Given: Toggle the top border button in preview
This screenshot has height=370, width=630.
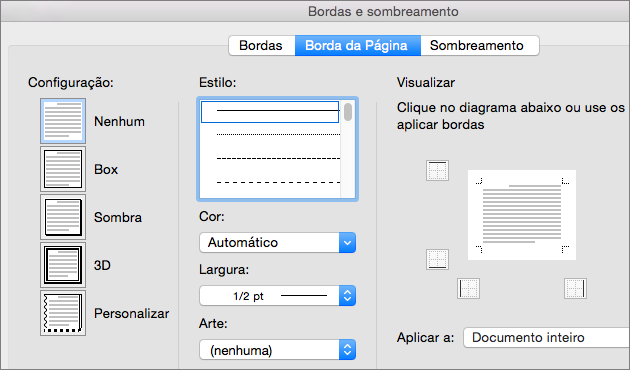Looking at the screenshot, I should [x=437, y=171].
